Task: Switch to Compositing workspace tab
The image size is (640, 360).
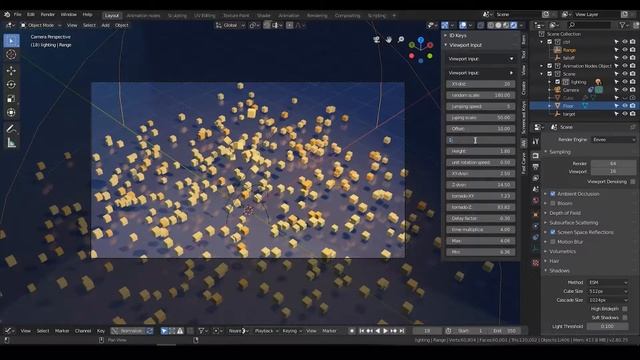Action: (347, 16)
